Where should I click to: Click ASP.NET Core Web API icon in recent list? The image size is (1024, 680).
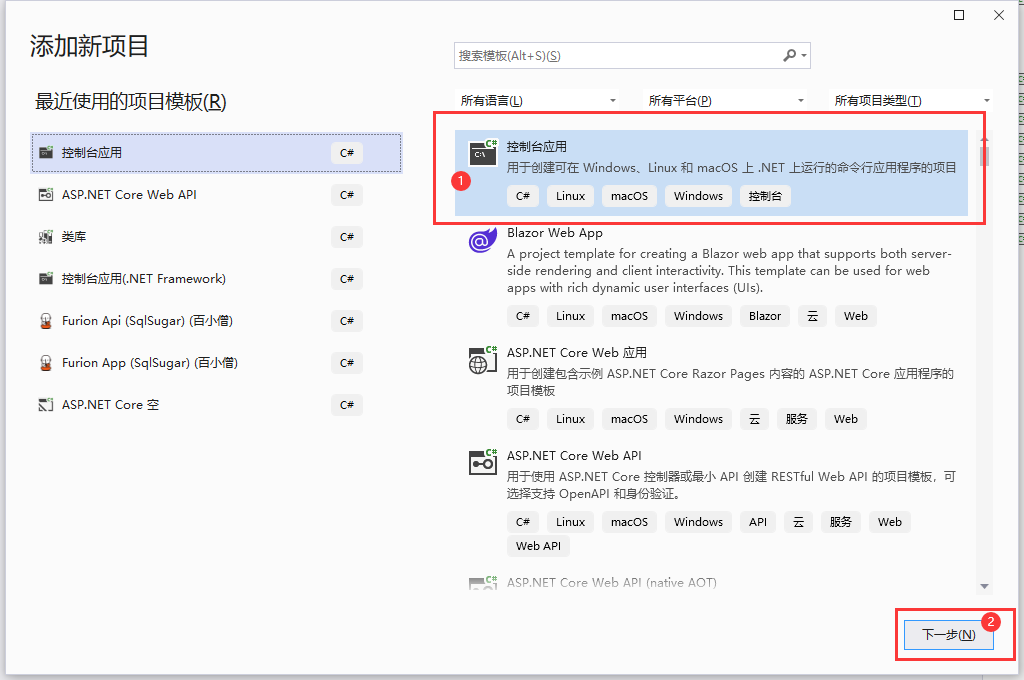[46, 195]
